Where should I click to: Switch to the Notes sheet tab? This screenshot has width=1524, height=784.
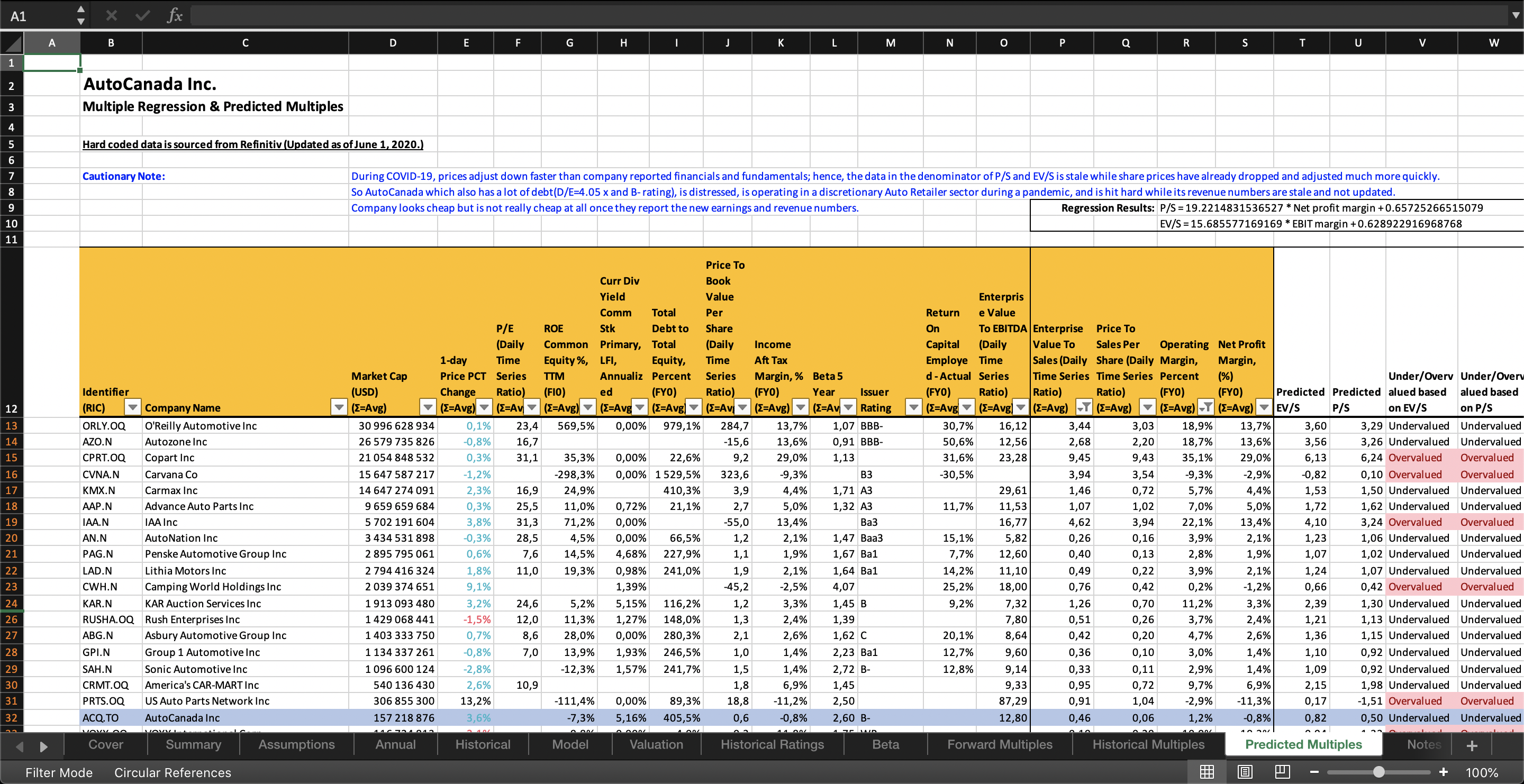tap(1423, 744)
